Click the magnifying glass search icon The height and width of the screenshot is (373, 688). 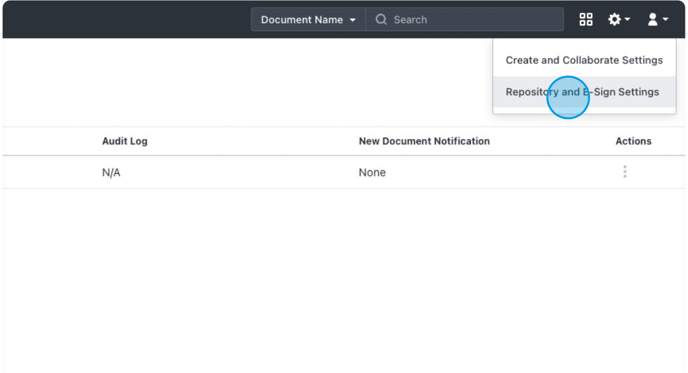point(381,19)
